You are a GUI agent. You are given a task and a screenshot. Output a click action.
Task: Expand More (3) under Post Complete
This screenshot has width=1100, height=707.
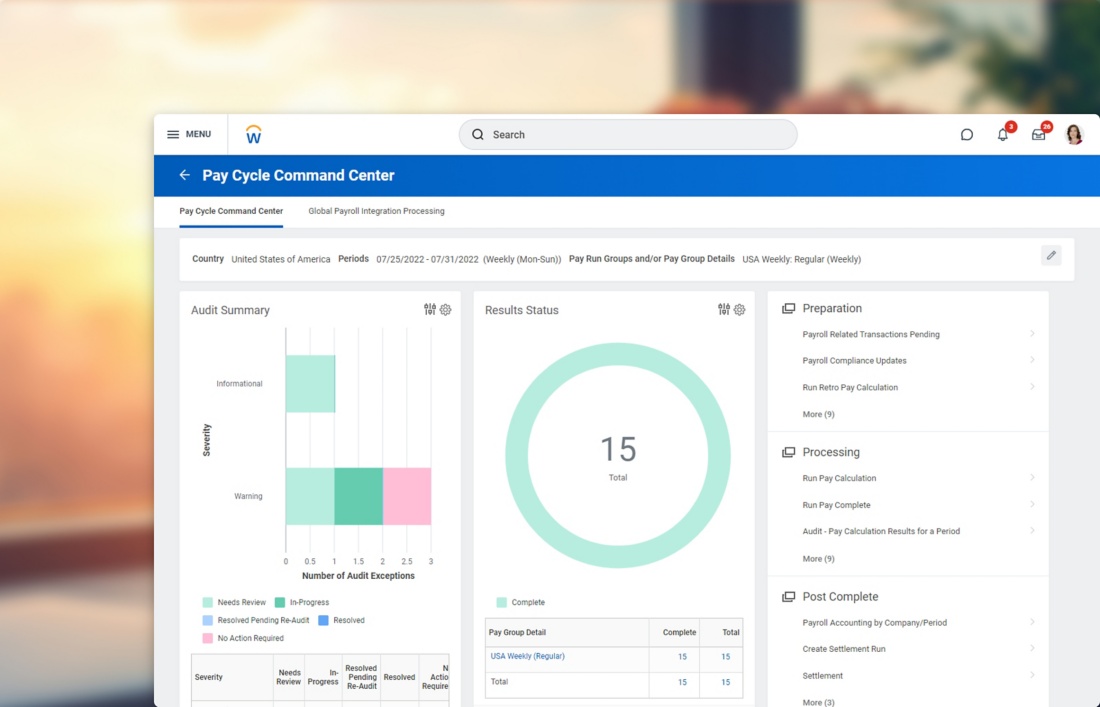(818, 702)
